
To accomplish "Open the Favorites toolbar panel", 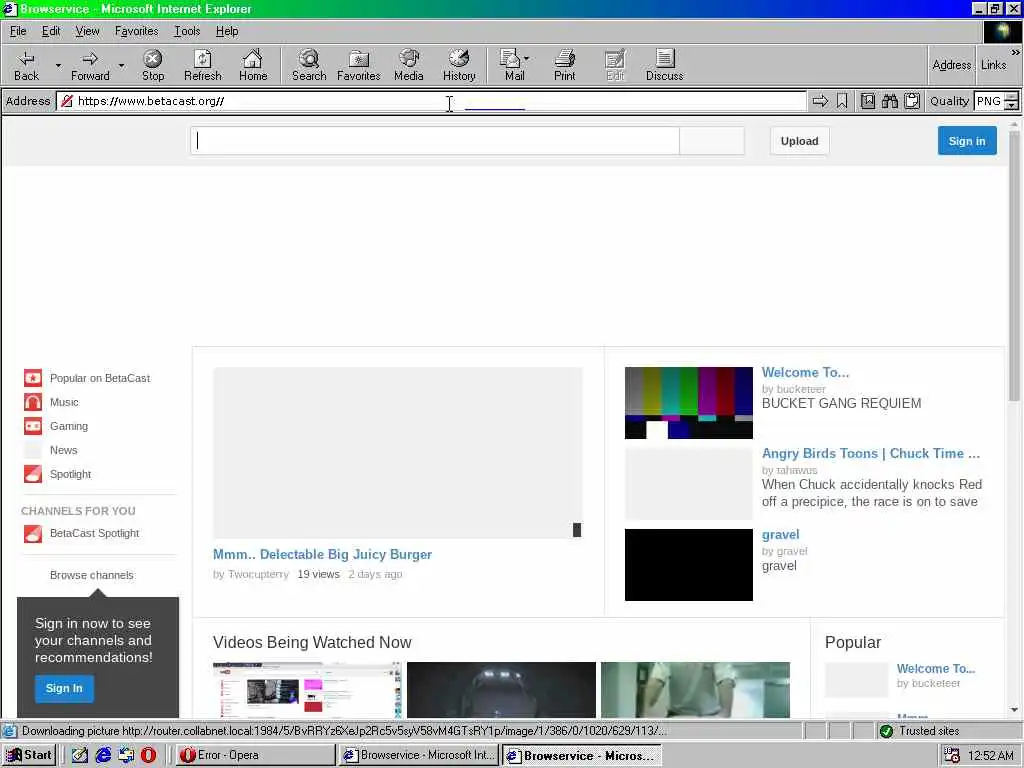I will tap(359, 65).
